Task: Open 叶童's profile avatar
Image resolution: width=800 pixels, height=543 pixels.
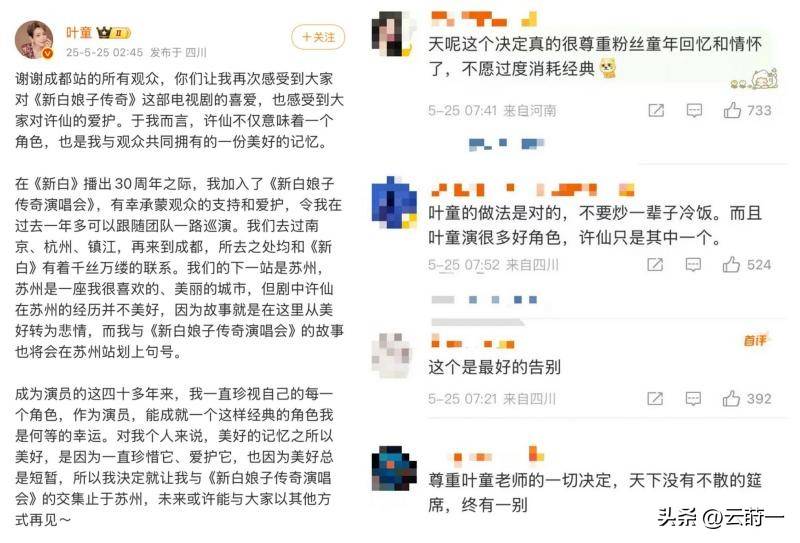Action: coord(34,40)
